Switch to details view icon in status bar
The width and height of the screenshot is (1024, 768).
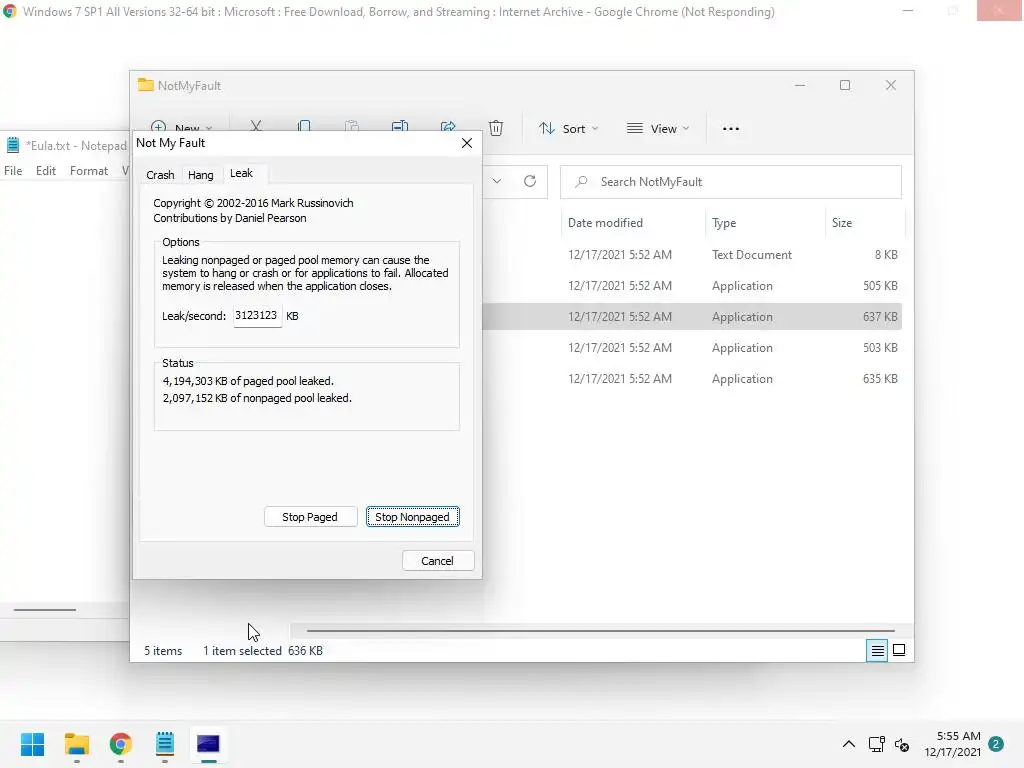pyautogui.click(x=877, y=650)
